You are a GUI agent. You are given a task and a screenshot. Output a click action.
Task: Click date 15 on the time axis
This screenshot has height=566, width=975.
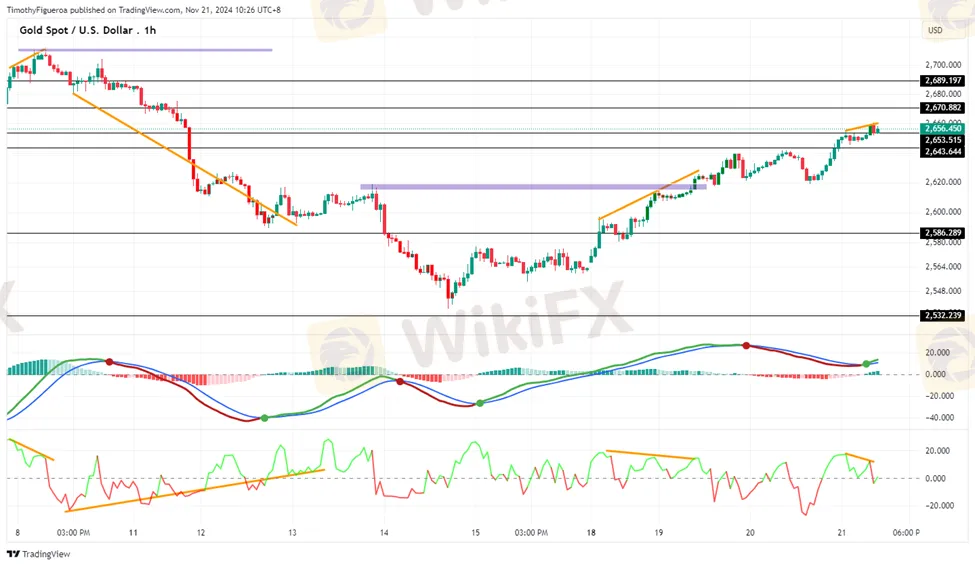[x=476, y=532]
